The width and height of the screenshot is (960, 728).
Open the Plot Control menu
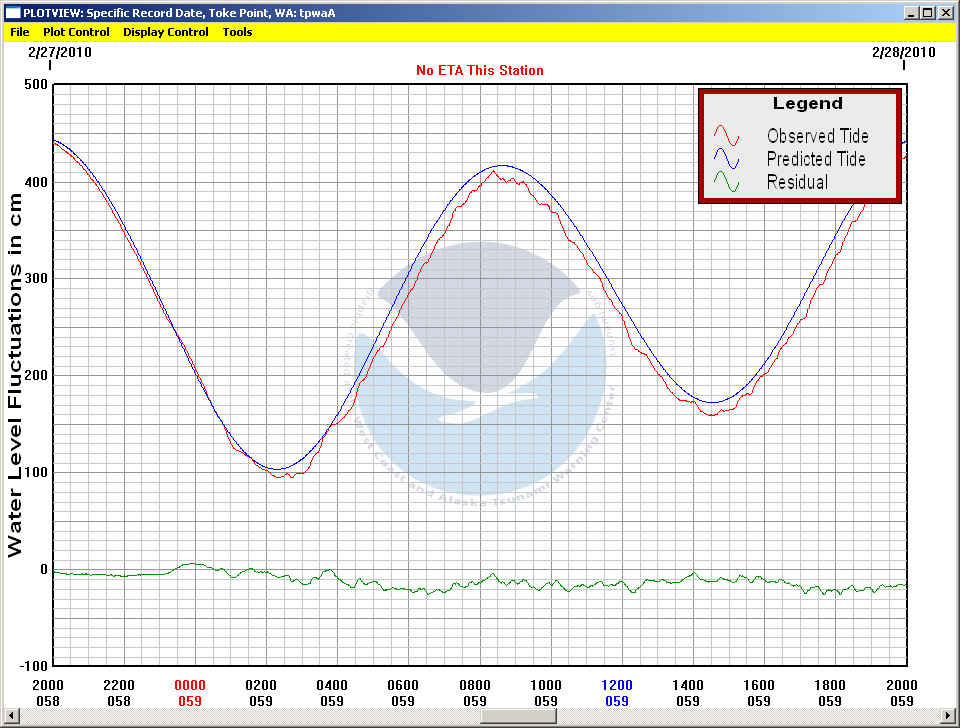coord(74,32)
